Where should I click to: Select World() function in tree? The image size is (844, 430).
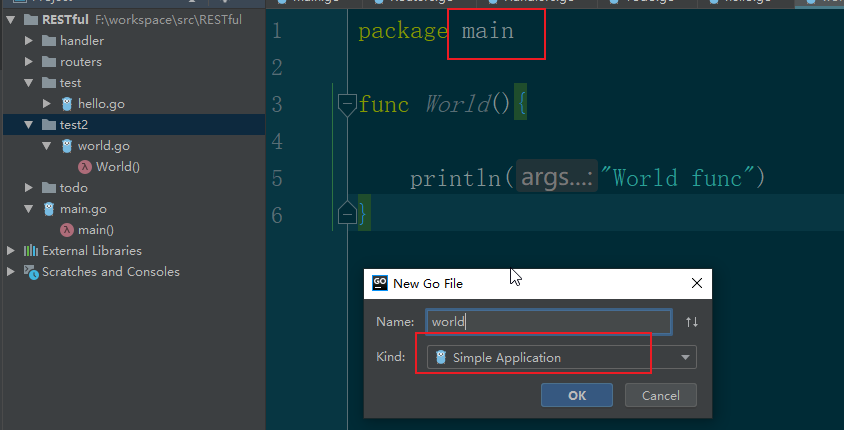118,167
